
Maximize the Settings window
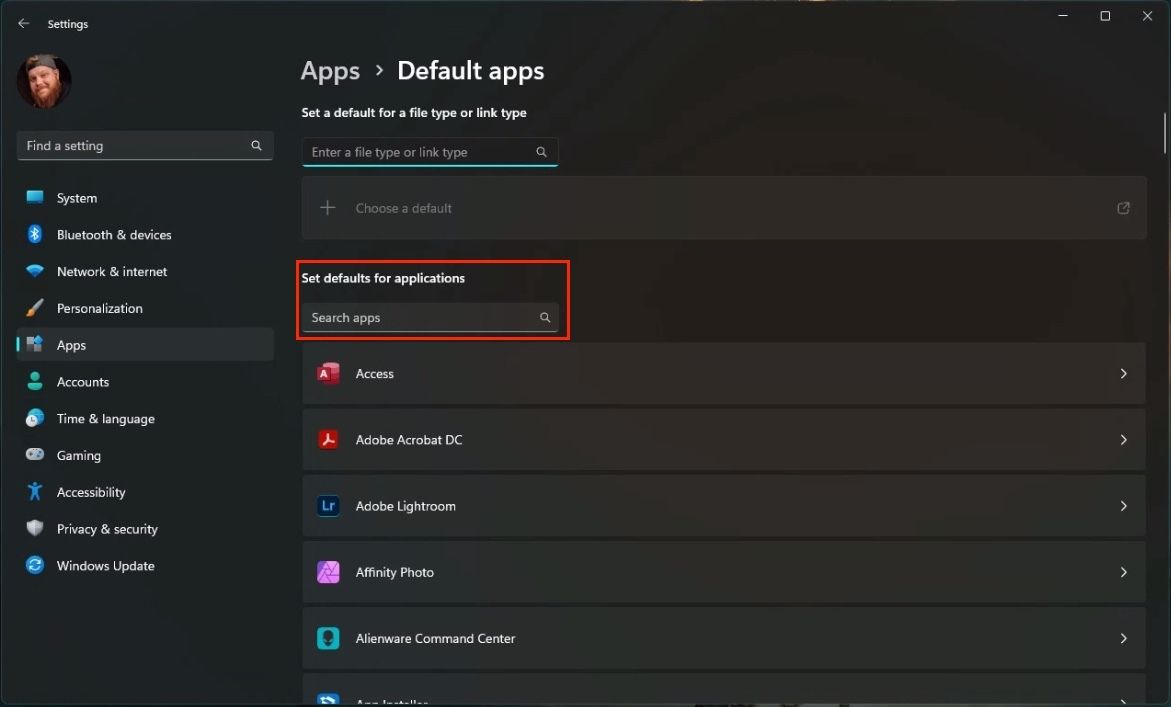1105,16
